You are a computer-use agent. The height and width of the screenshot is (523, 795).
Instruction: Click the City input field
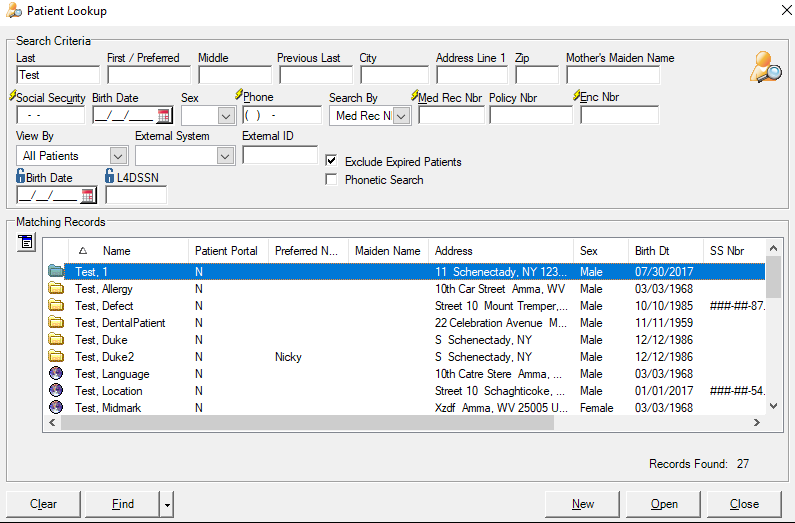coord(394,75)
